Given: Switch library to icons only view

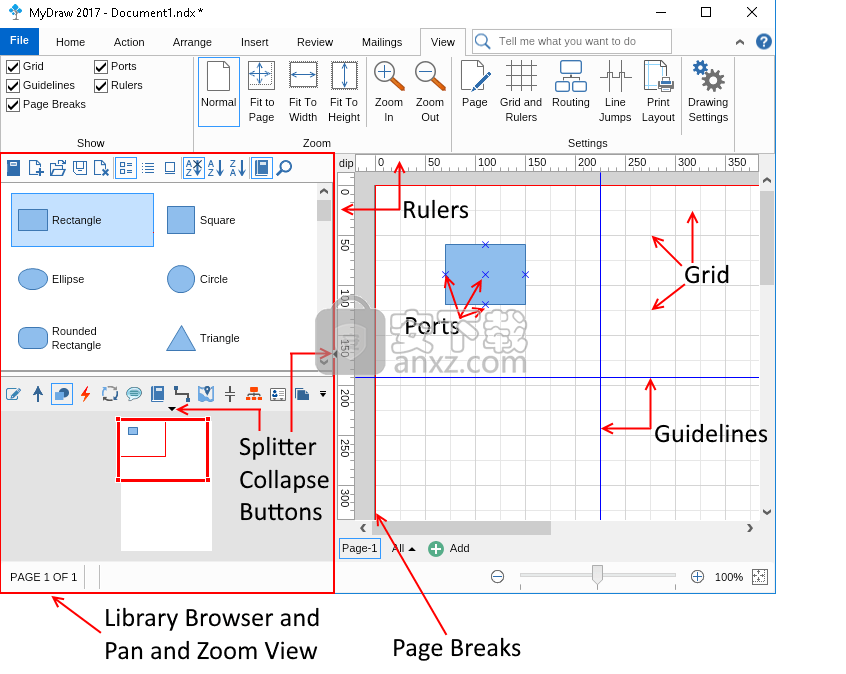Looking at the screenshot, I should (170, 168).
